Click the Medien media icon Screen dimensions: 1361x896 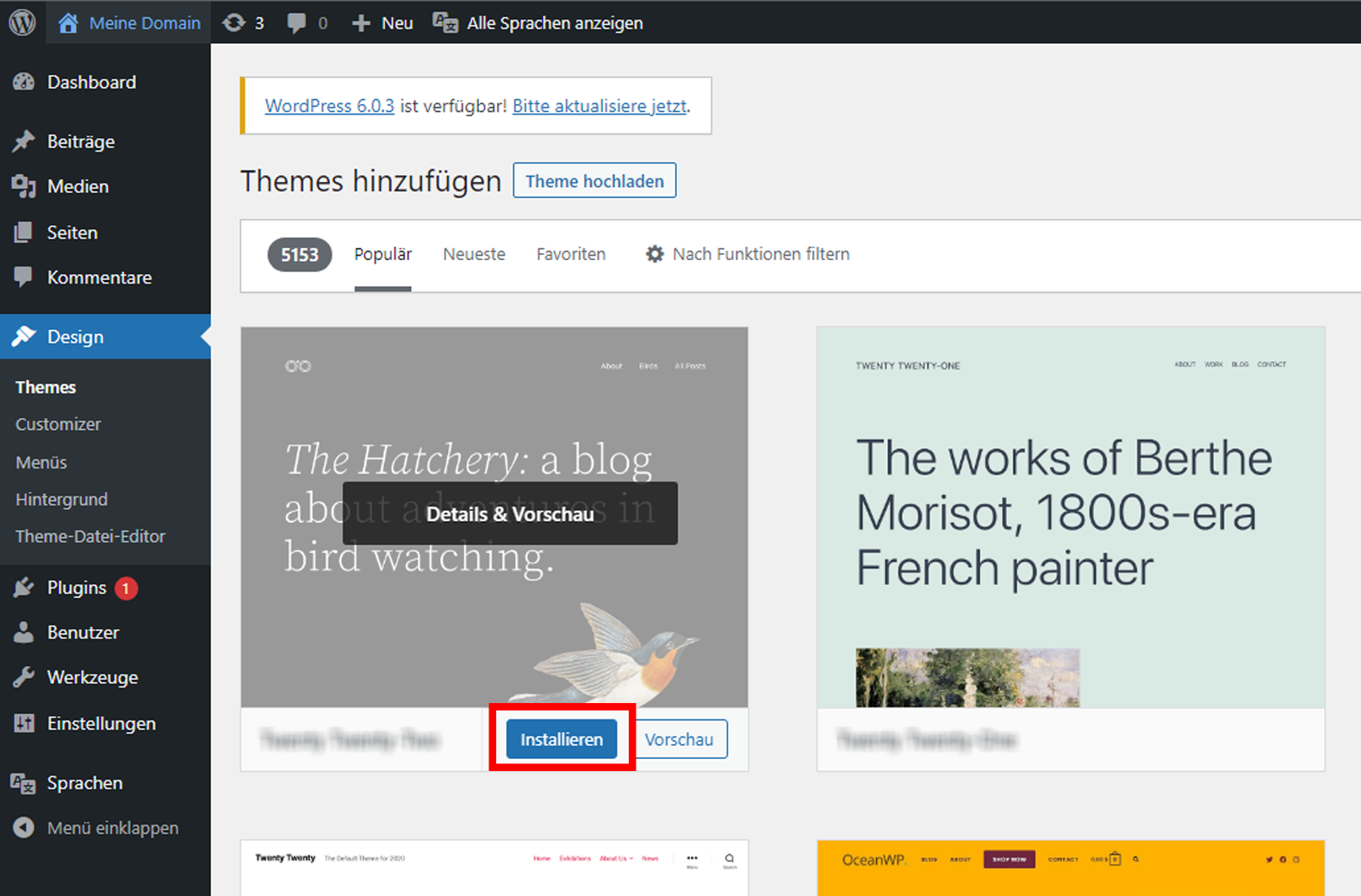pyautogui.click(x=24, y=186)
